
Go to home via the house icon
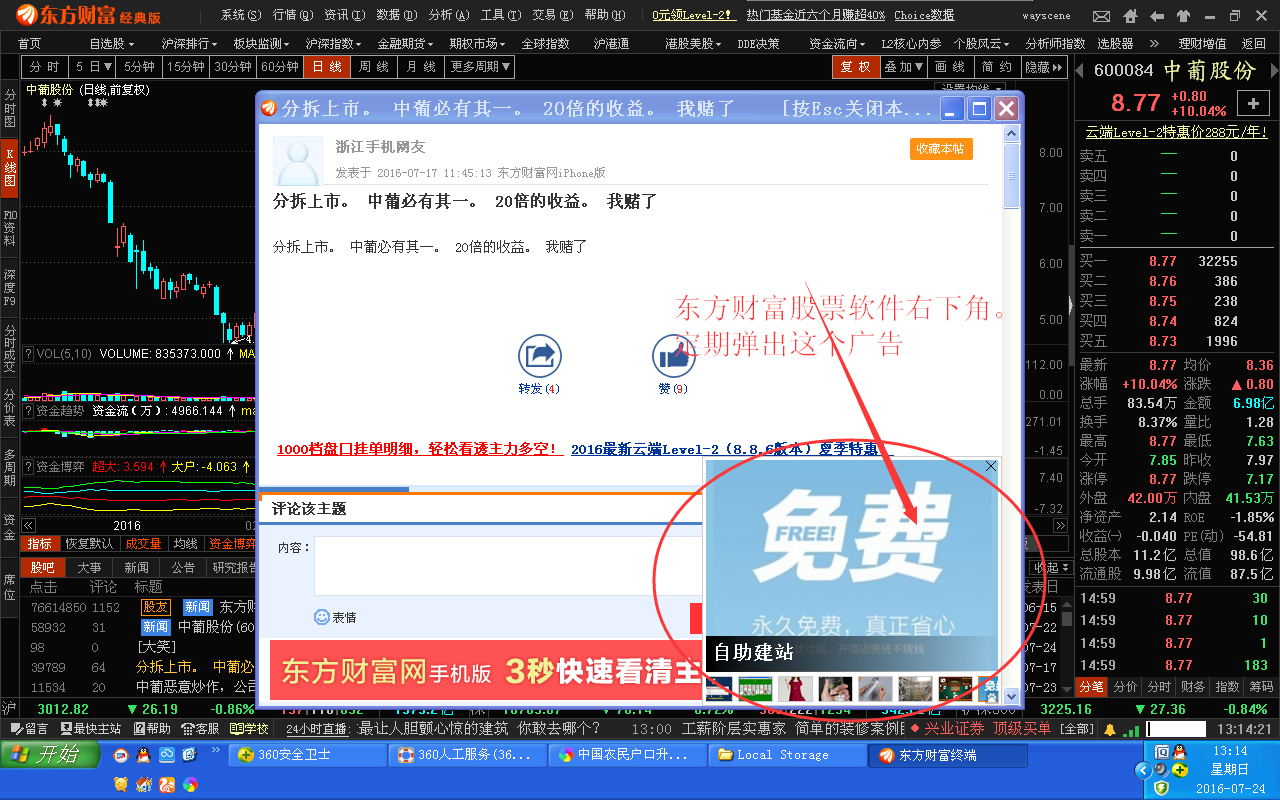1129,17
